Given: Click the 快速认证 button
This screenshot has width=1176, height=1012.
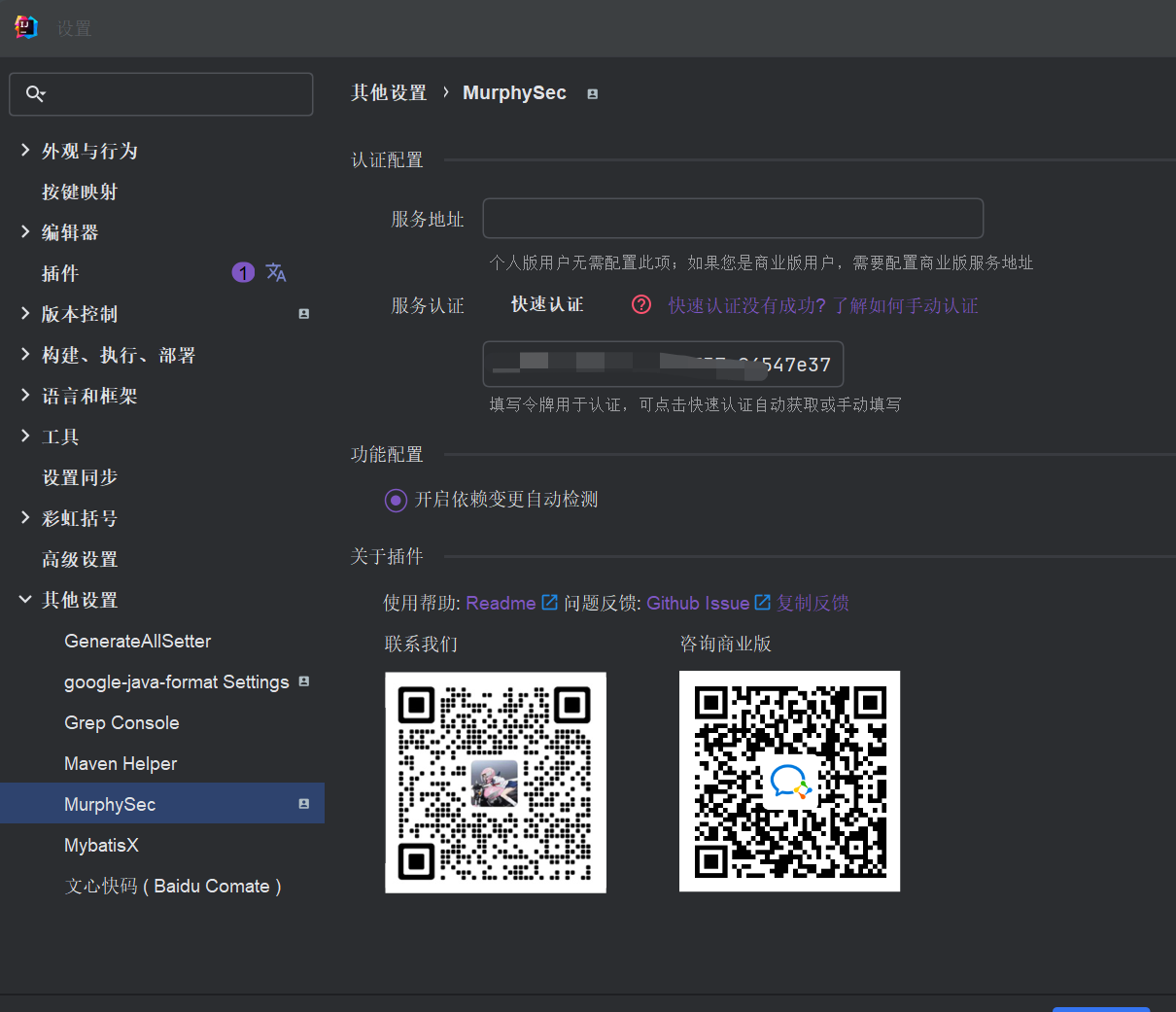Looking at the screenshot, I should 547,305.
